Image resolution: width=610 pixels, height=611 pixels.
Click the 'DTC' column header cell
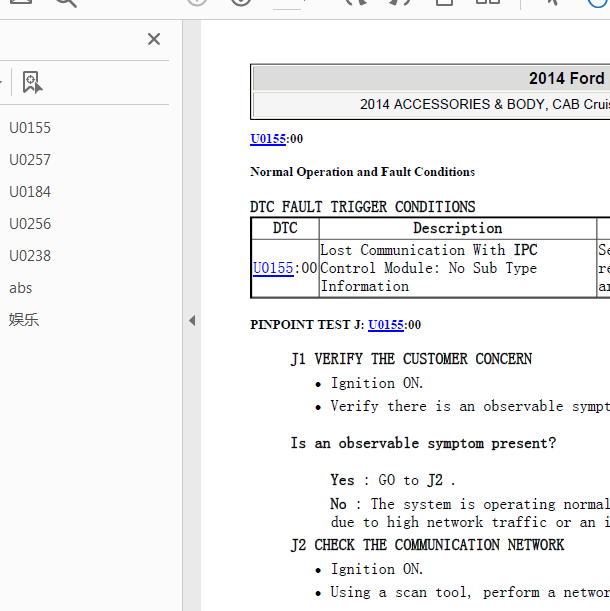285,228
